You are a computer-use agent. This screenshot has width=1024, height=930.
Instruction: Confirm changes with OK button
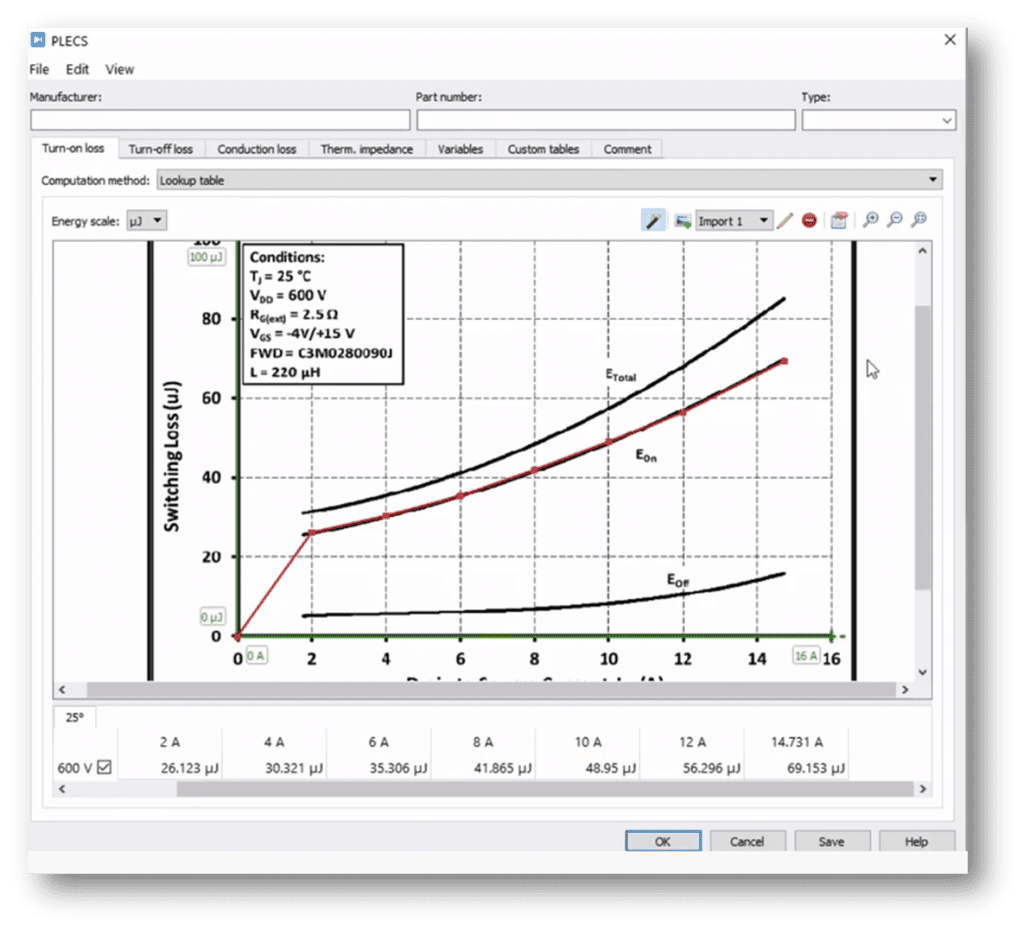[x=662, y=841]
